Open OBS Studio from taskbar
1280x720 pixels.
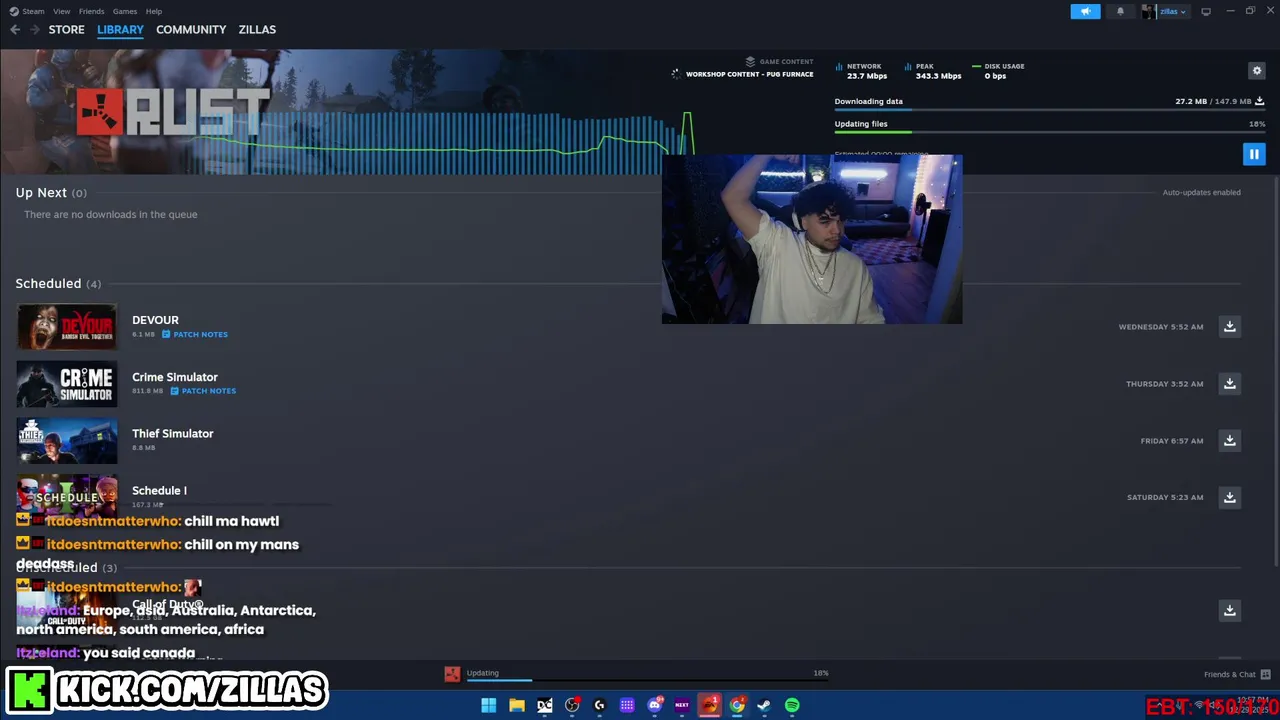(572, 705)
